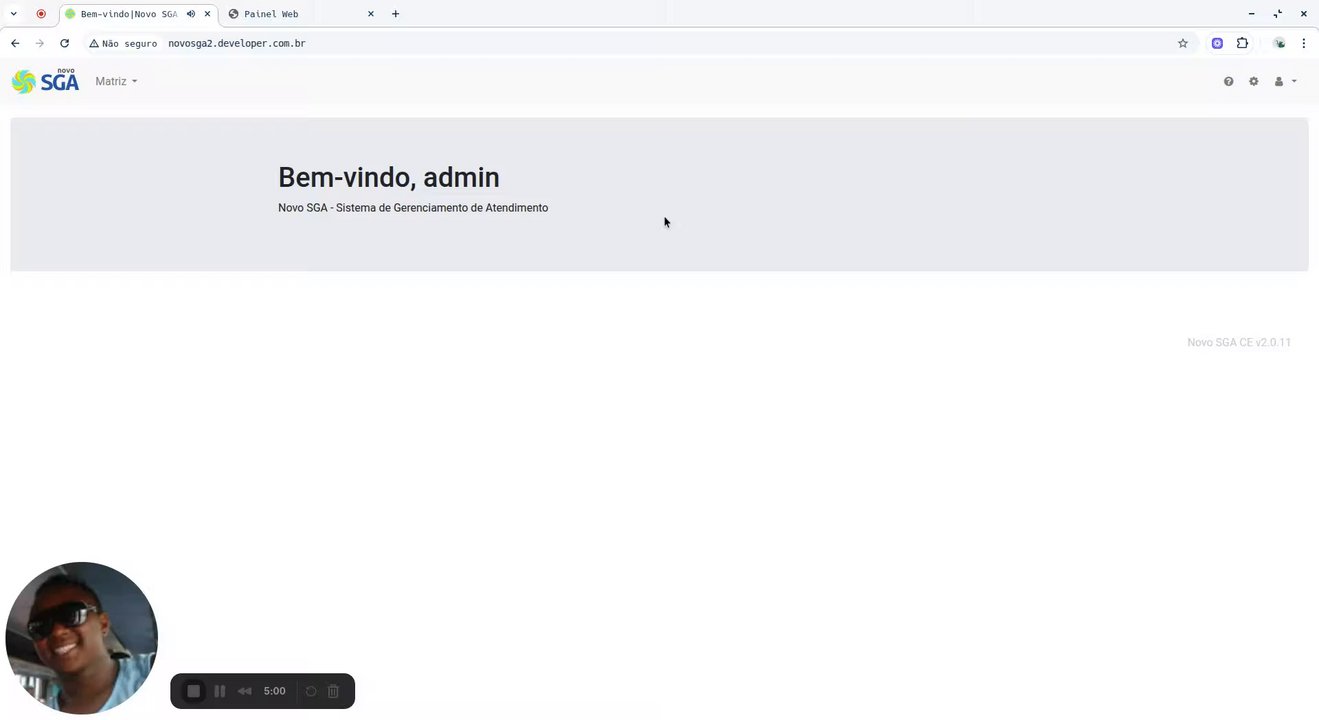Open Chrome's three-dot menu
The width and height of the screenshot is (1319, 720).
1304,44
